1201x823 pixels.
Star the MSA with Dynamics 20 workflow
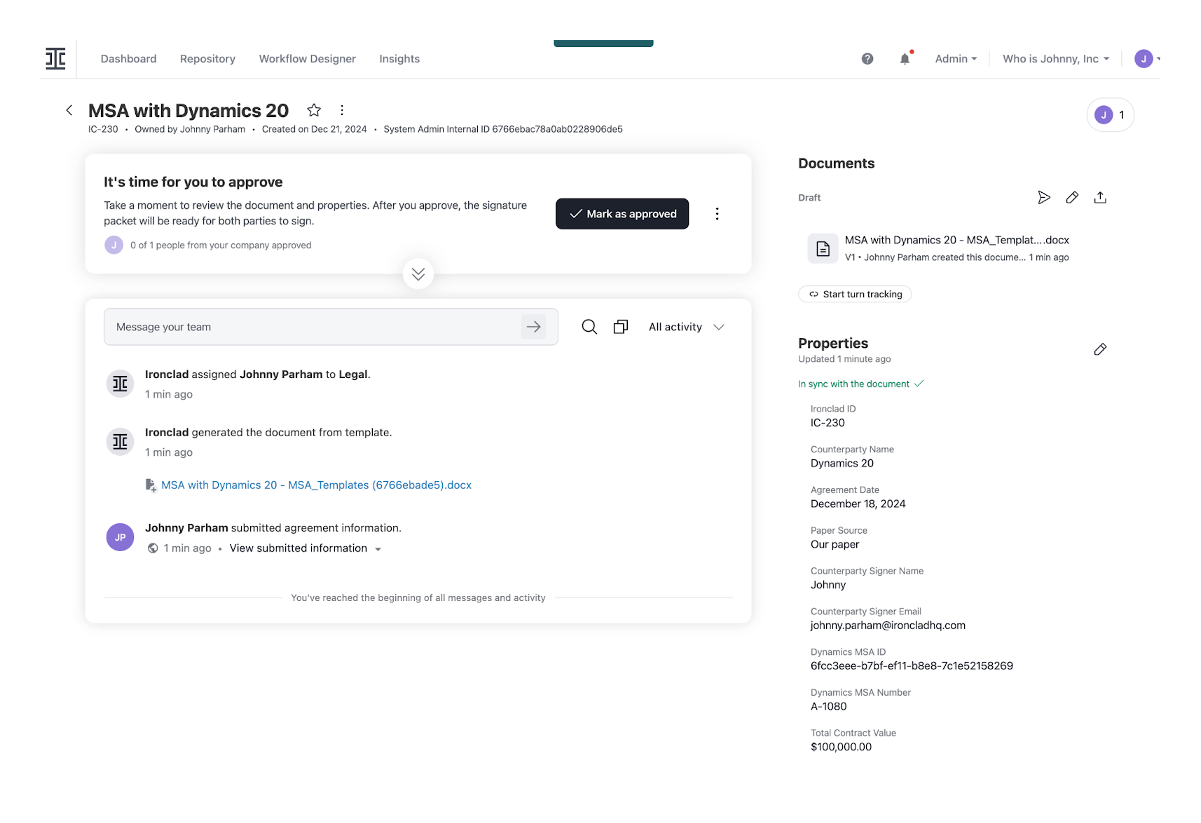point(314,110)
